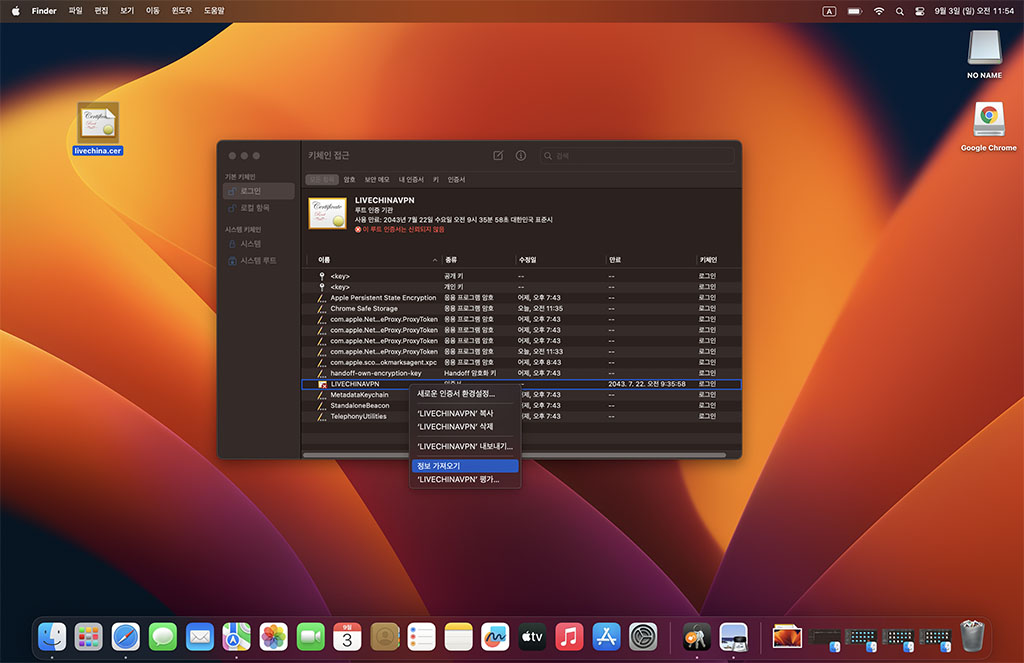Open Messages from the Dock
Screen dimensions: 1024x663
[x=163, y=636]
